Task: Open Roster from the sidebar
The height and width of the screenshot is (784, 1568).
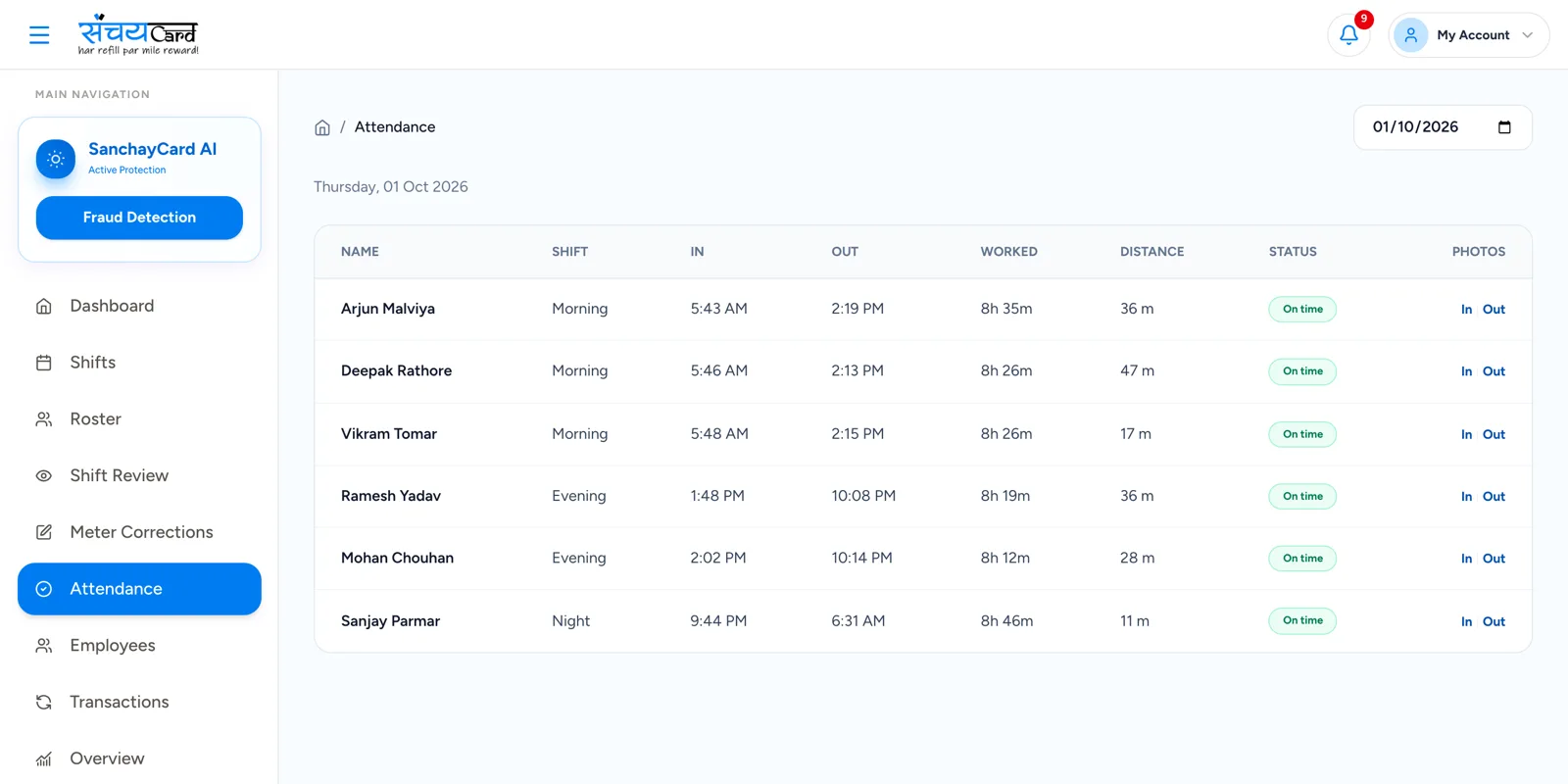Action: 139,419
